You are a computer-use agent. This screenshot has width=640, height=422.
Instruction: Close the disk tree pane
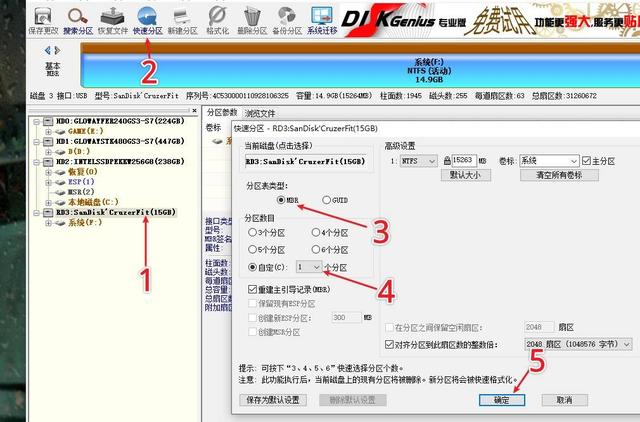click(195, 110)
